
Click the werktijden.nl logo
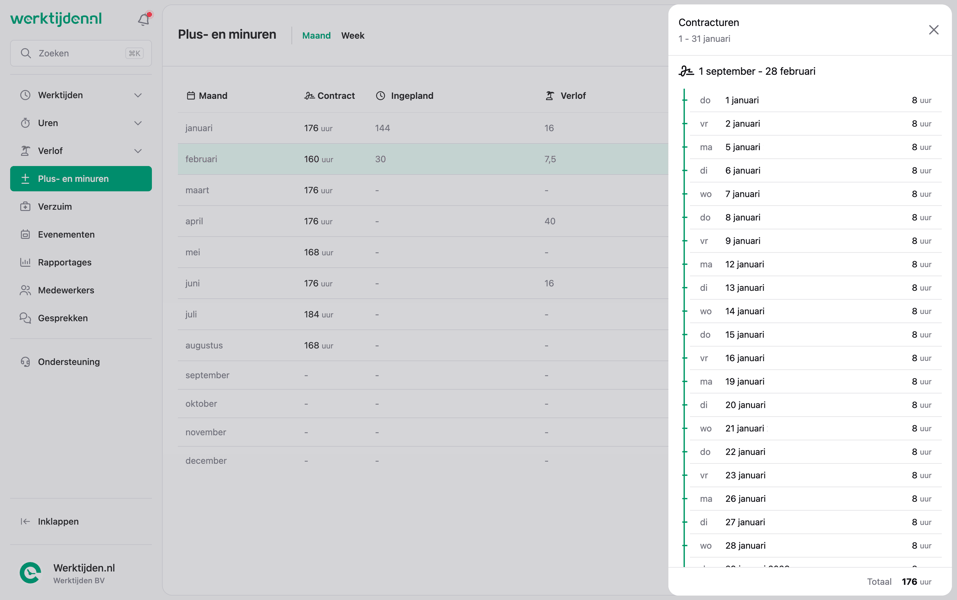pyautogui.click(x=56, y=19)
